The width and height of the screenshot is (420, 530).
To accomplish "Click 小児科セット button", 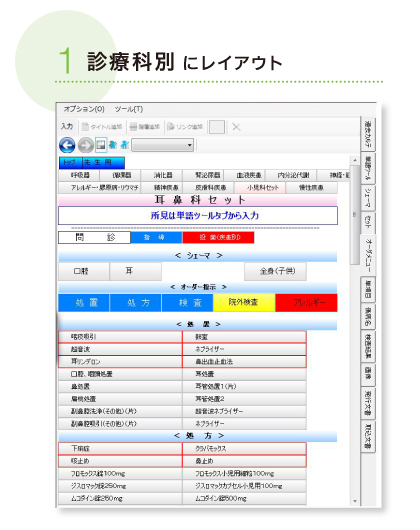I will tap(260, 188).
